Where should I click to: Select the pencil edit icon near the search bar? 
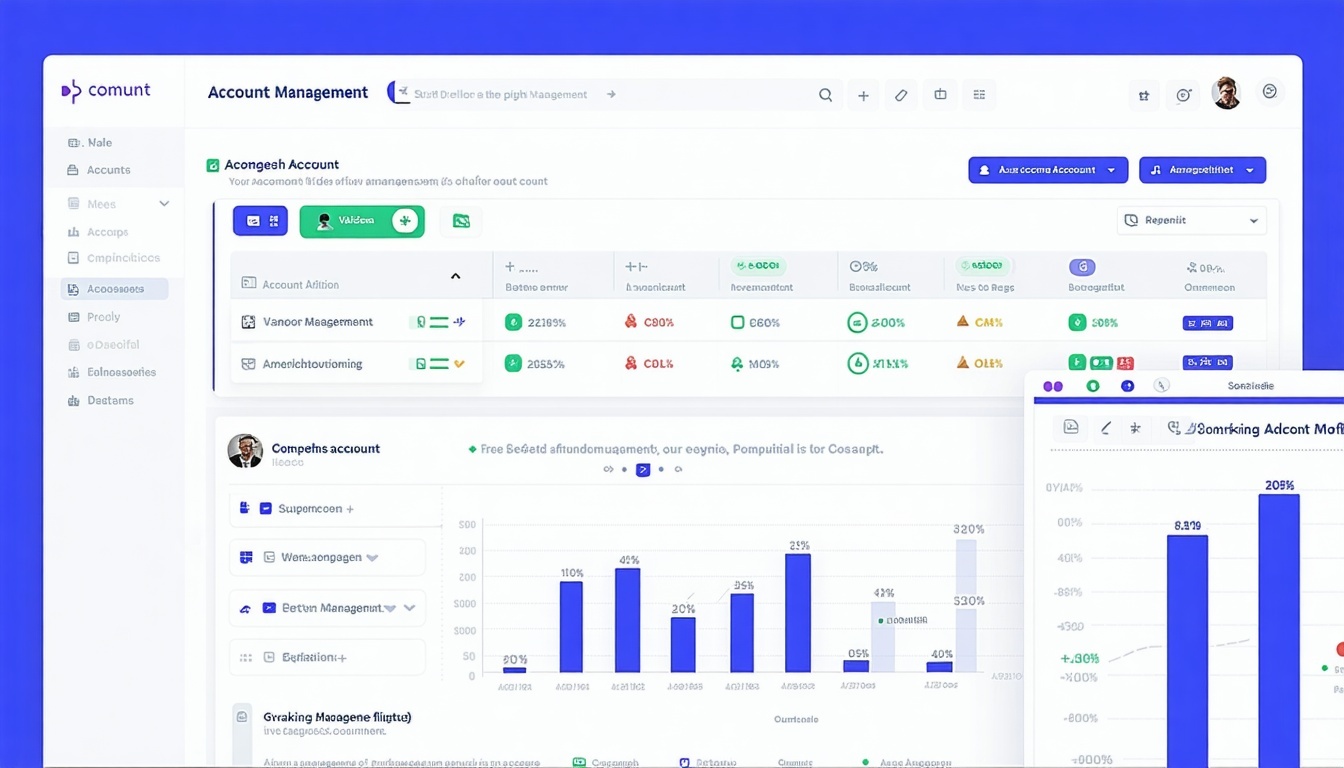click(x=901, y=94)
